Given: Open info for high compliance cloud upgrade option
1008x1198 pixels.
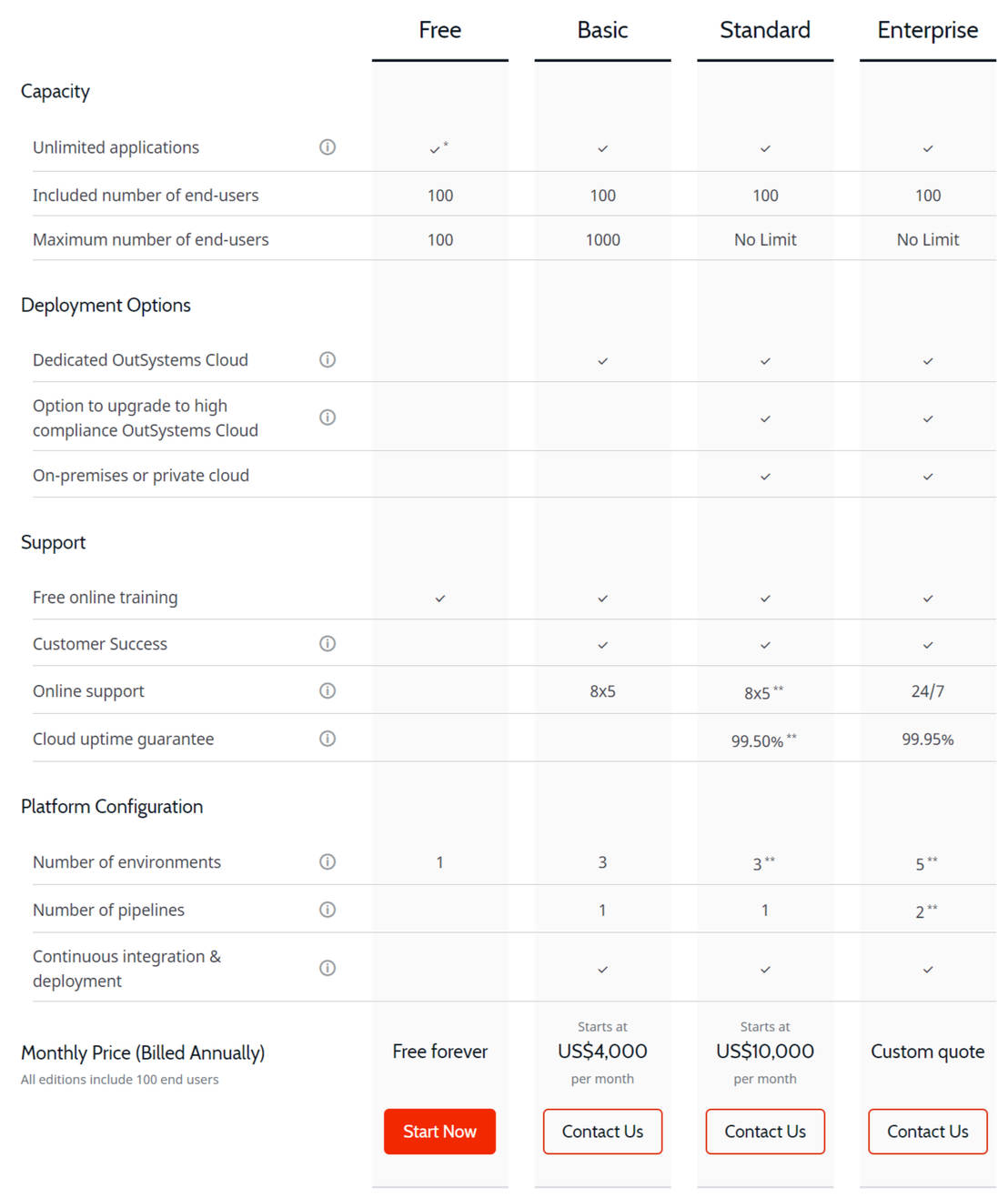Looking at the screenshot, I should point(327,417).
